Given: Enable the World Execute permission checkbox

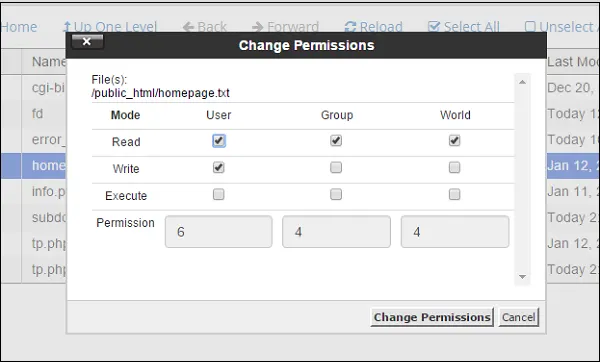Looking at the screenshot, I should coord(455,194).
